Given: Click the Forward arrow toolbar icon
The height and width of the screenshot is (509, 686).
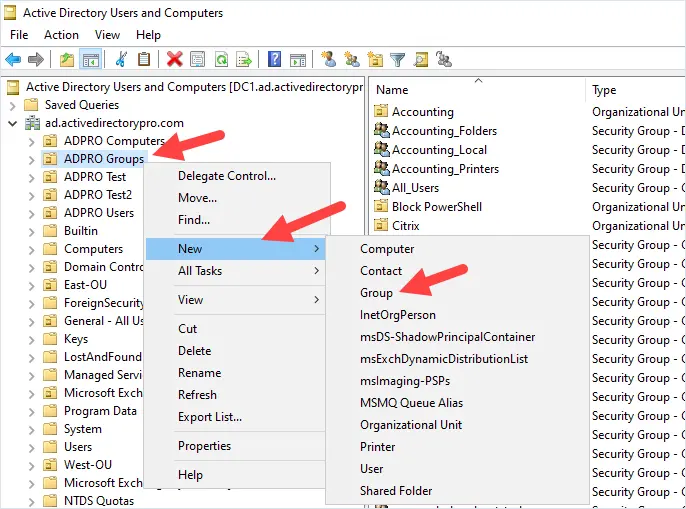Looking at the screenshot, I should (36, 59).
